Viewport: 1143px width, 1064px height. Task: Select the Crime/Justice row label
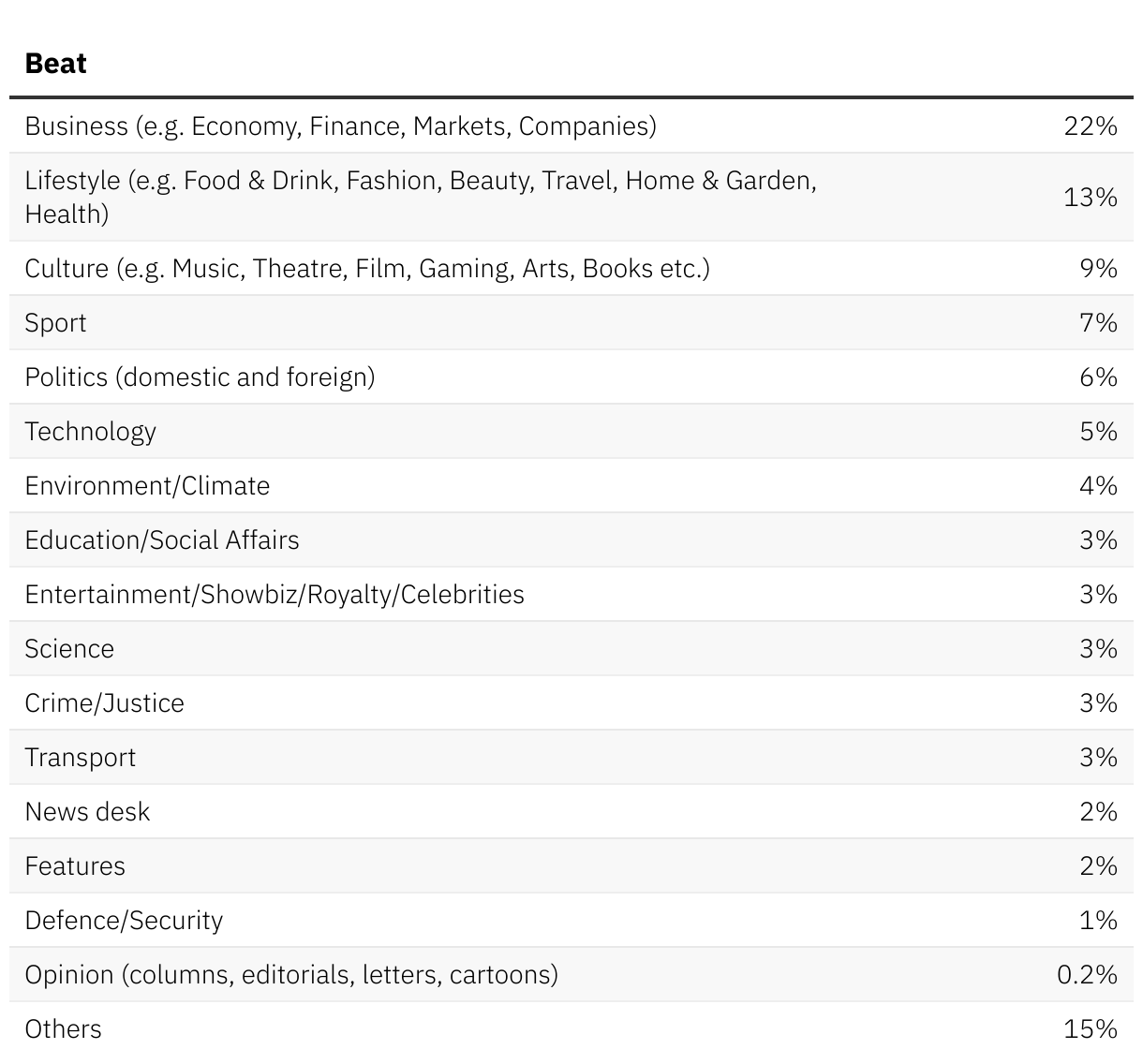104,703
